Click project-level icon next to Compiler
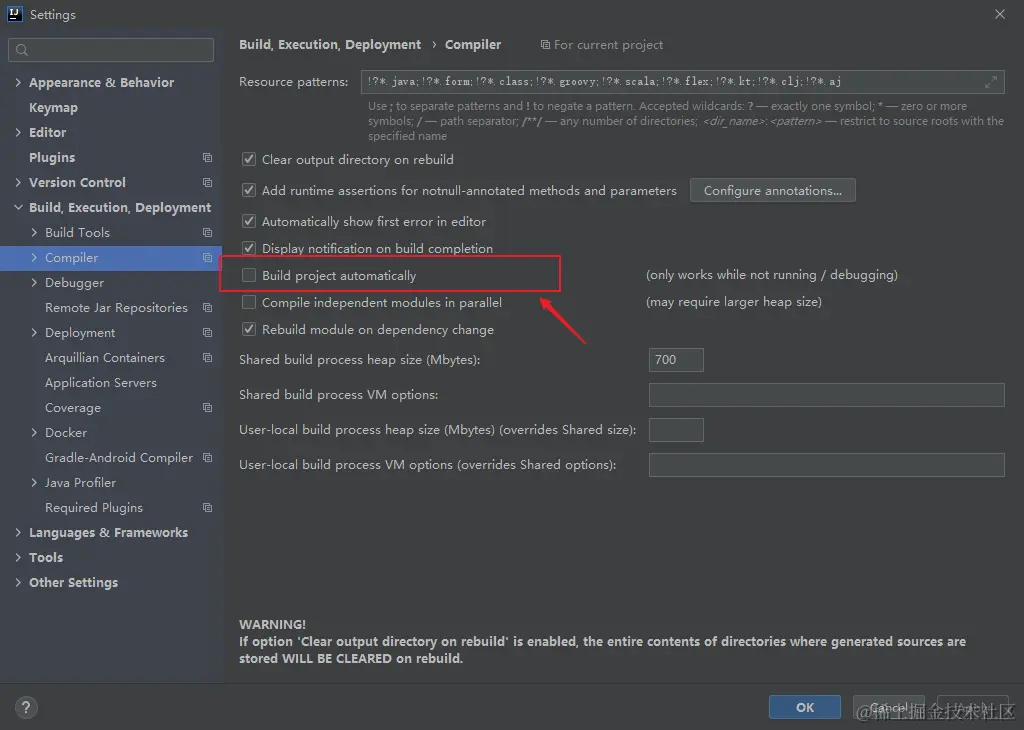This screenshot has width=1024, height=730. [207, 258]
